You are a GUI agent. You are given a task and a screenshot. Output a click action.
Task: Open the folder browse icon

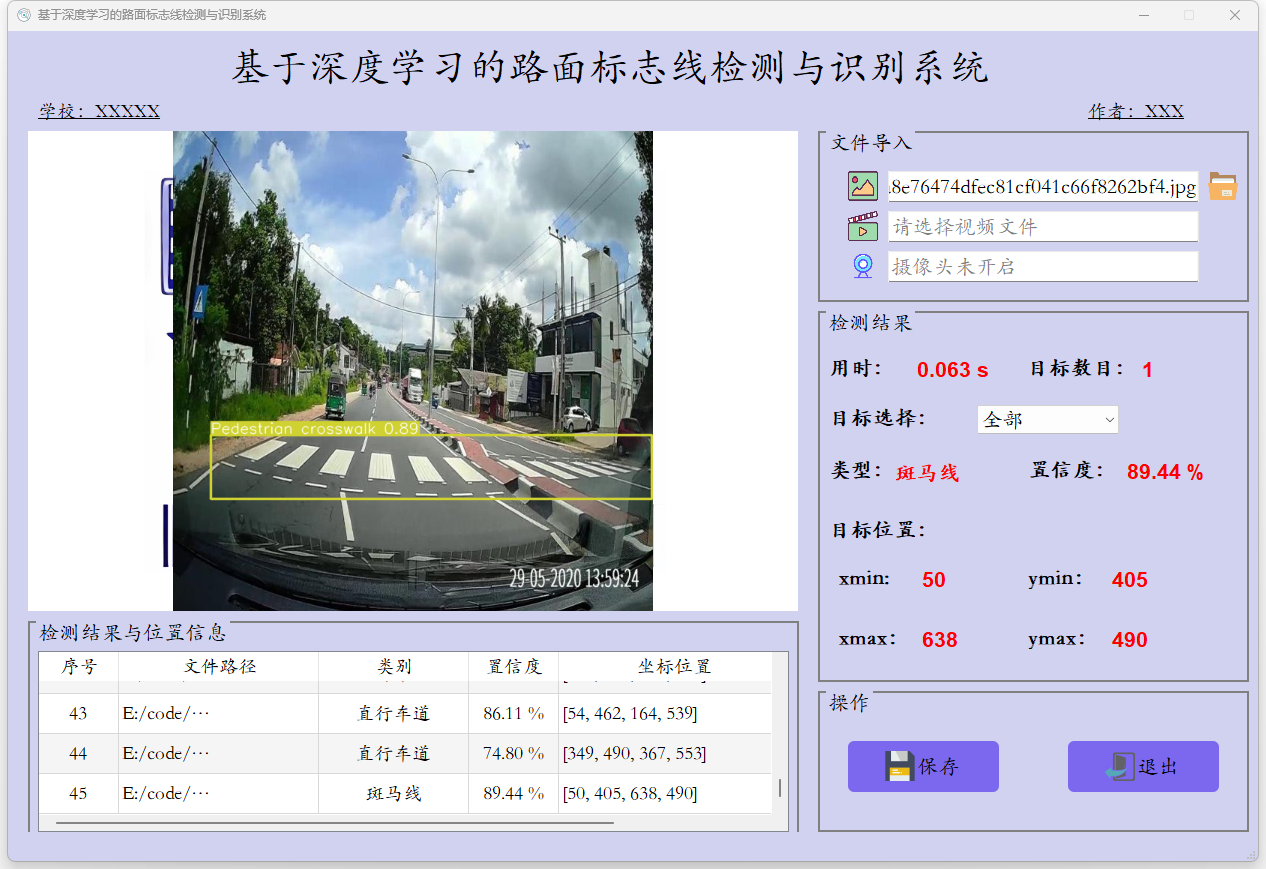point(1223,186)
